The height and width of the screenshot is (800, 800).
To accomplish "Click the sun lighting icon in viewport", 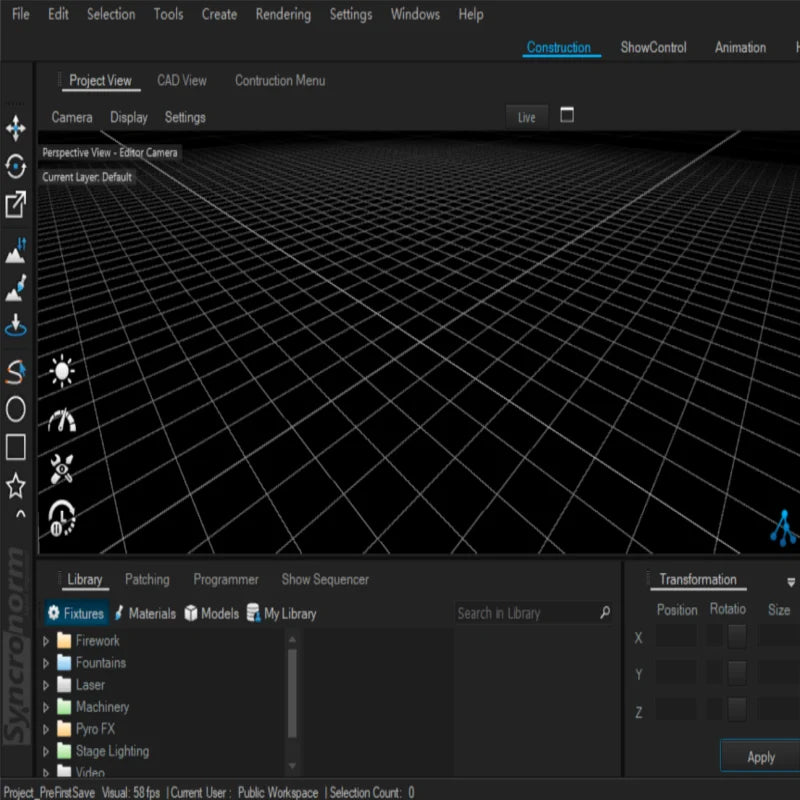I will [62, 373].
